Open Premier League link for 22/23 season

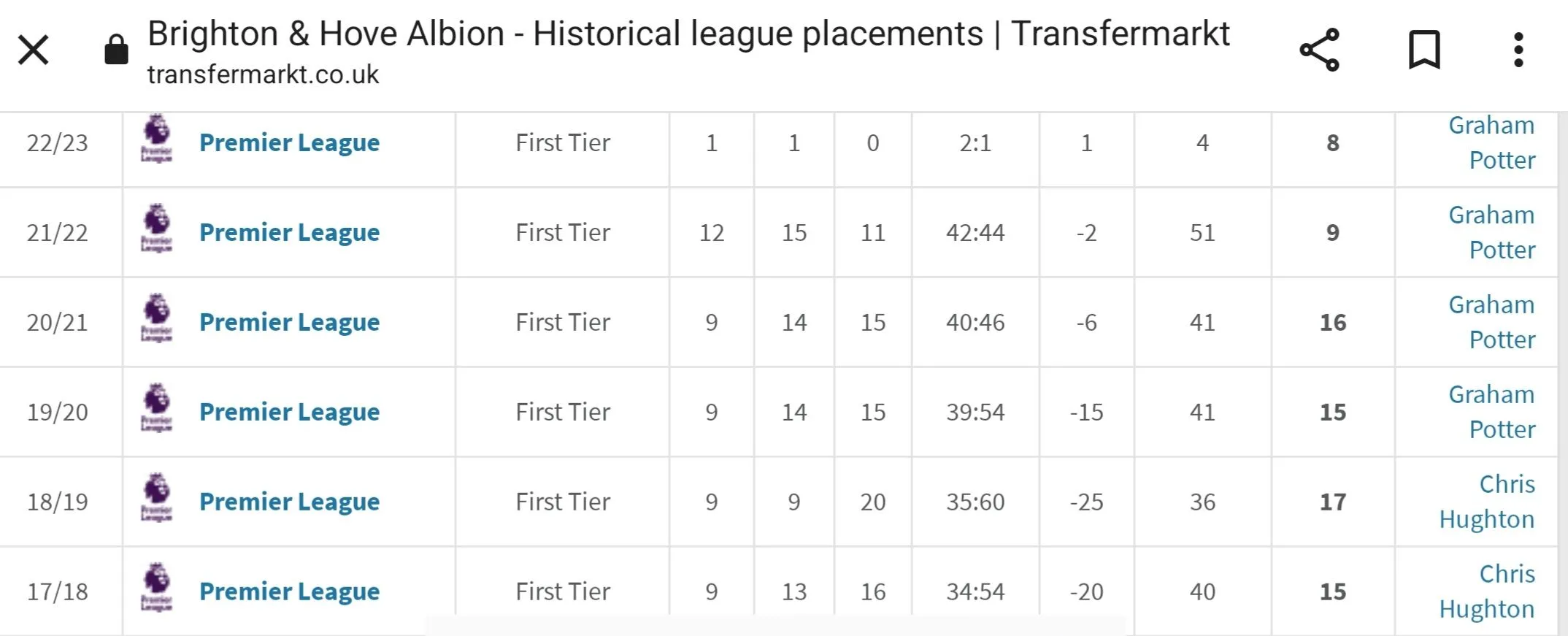(x=289, y=142)
